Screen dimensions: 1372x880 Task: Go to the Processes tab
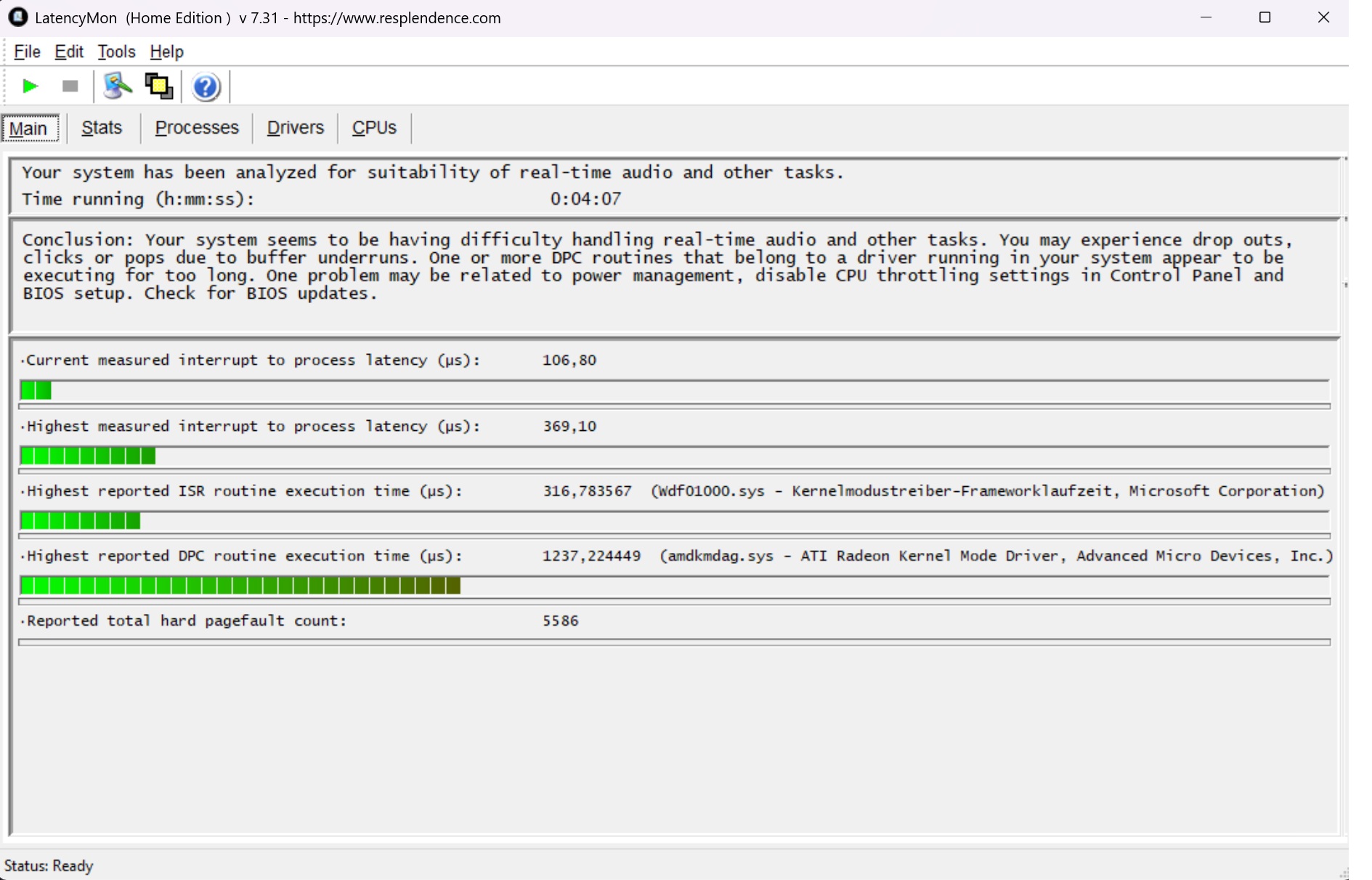[197, 128]
